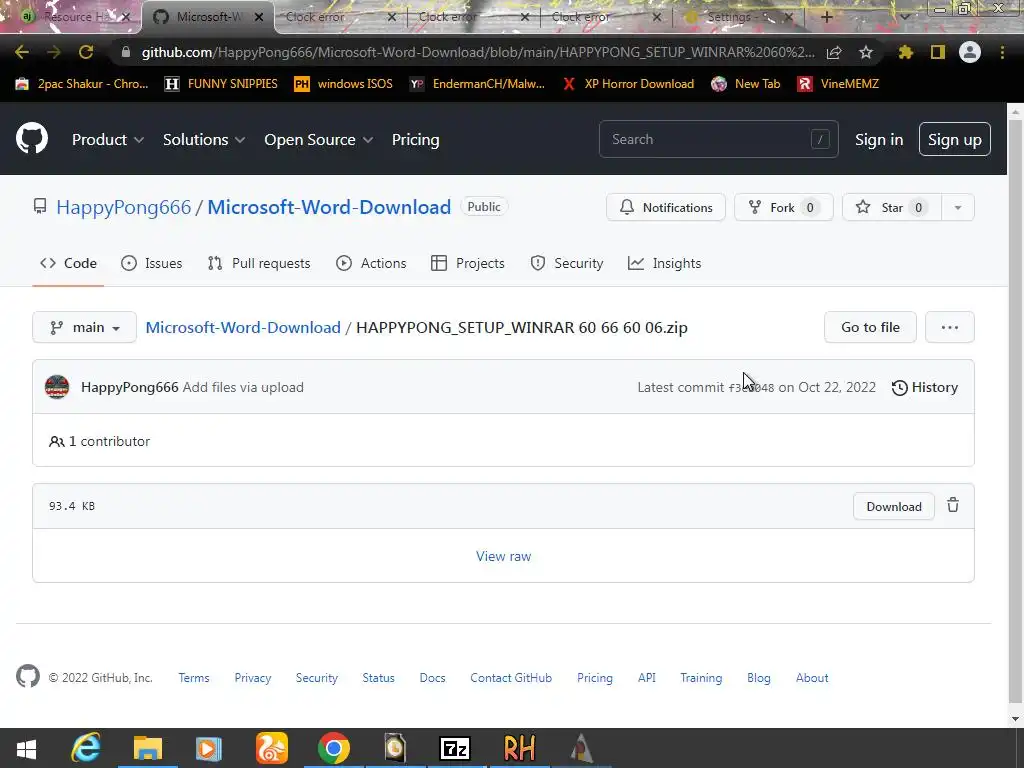Open the Chrome profile avatar
The image size is (1024, 768).
point(970,52)
